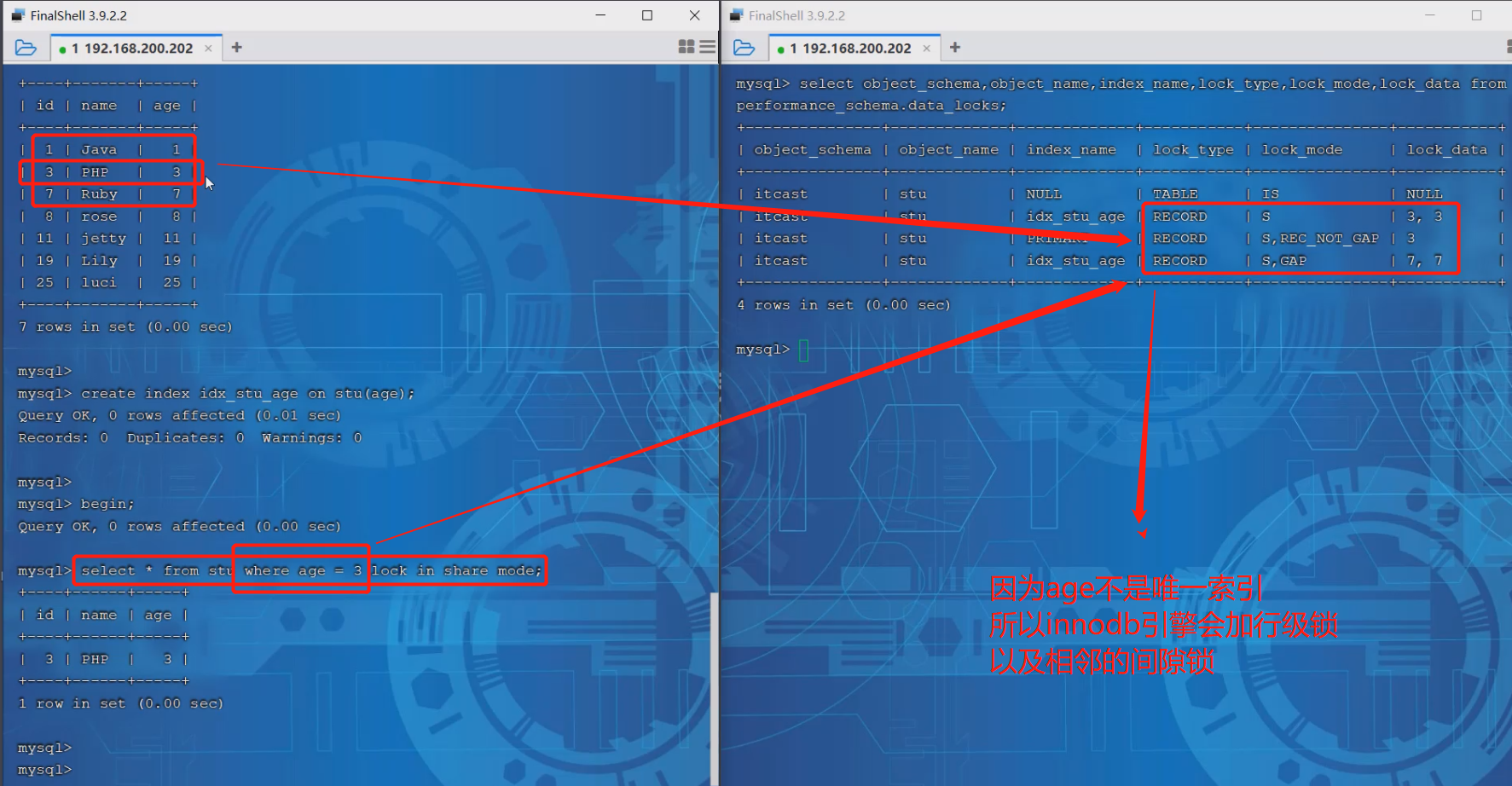Click the 'Lily' name cell in left table
This screenshot has width=1512, height=786.
(99, 261)
